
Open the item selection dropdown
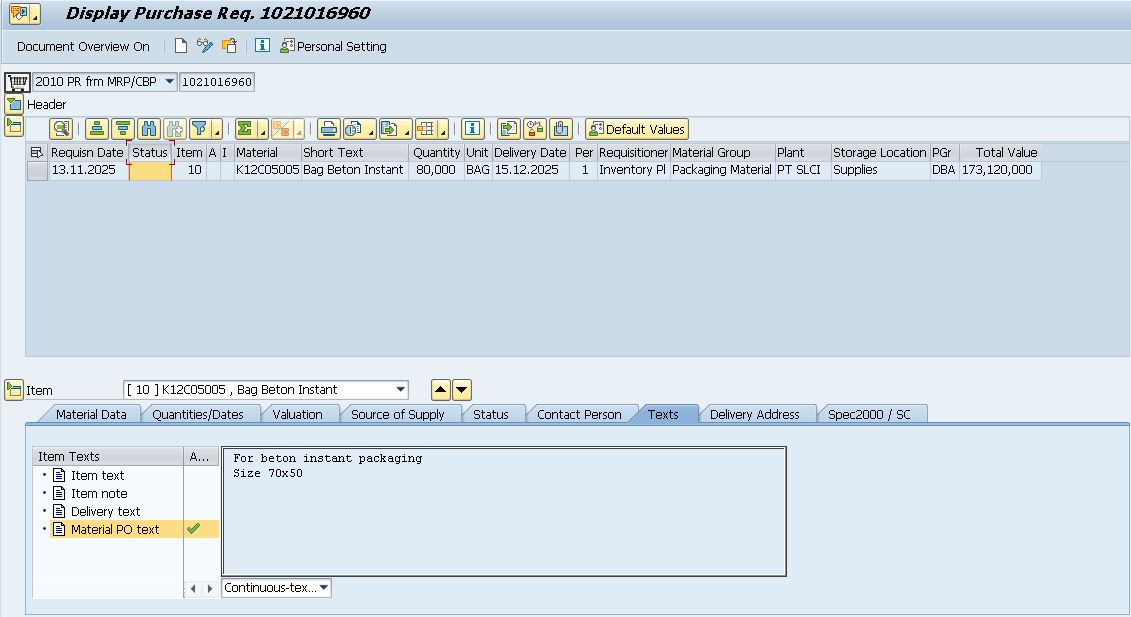[x=400, y=390]
